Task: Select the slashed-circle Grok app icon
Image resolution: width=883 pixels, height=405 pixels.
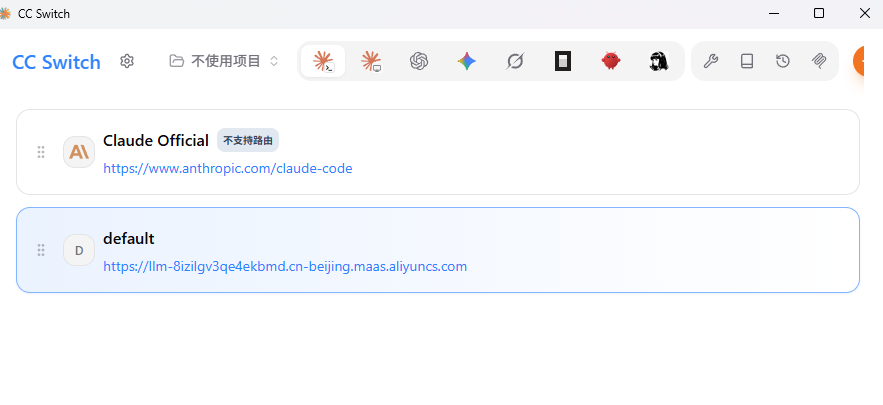Action: coord(515,61)
